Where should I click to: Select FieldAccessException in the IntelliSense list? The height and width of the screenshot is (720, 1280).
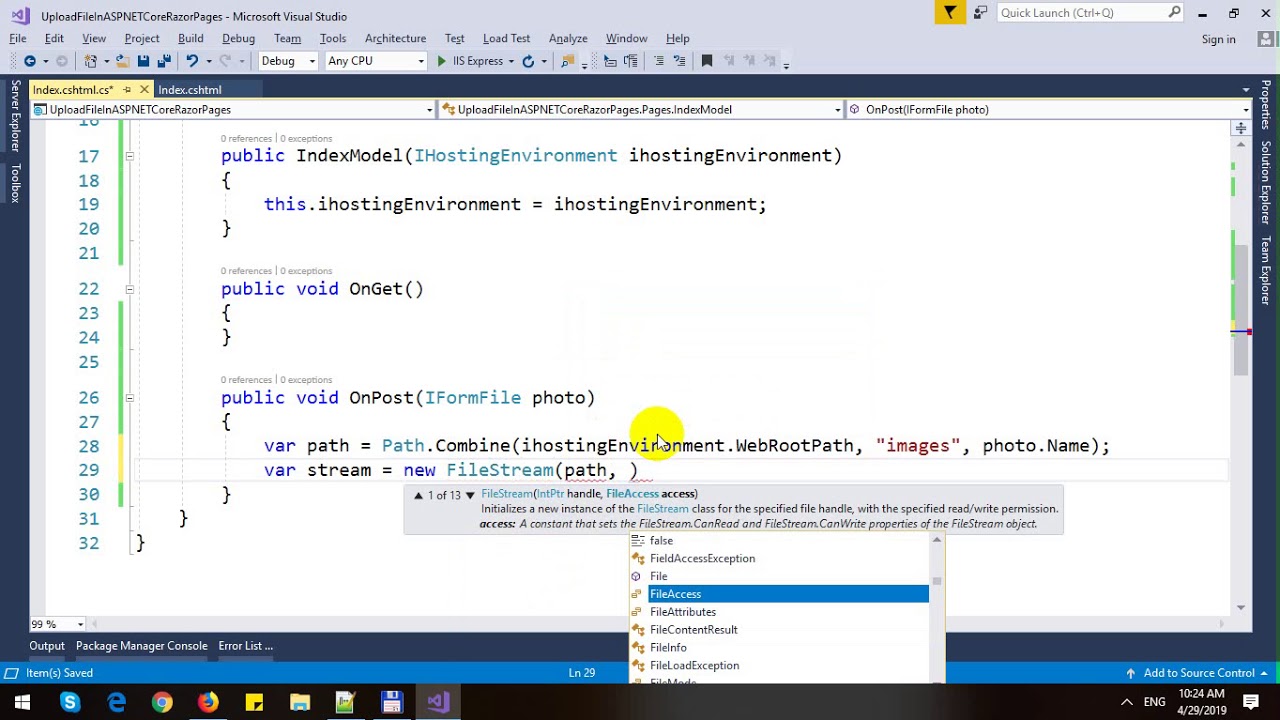tap(779, 559)
